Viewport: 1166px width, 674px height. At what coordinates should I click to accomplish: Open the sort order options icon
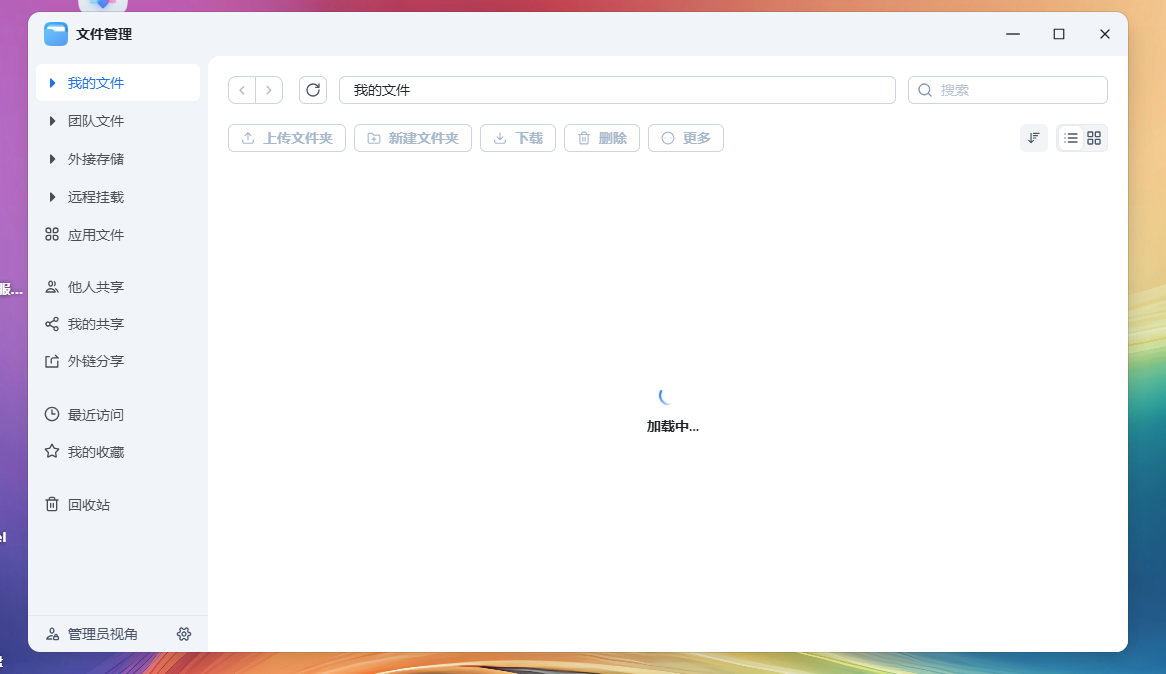click(1034, 138)
